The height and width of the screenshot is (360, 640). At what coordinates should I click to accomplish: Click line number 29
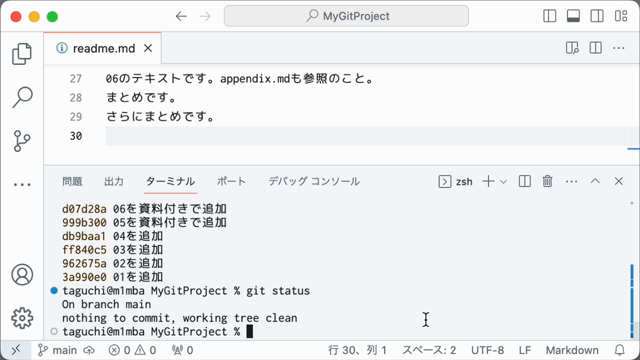(76, 117)
